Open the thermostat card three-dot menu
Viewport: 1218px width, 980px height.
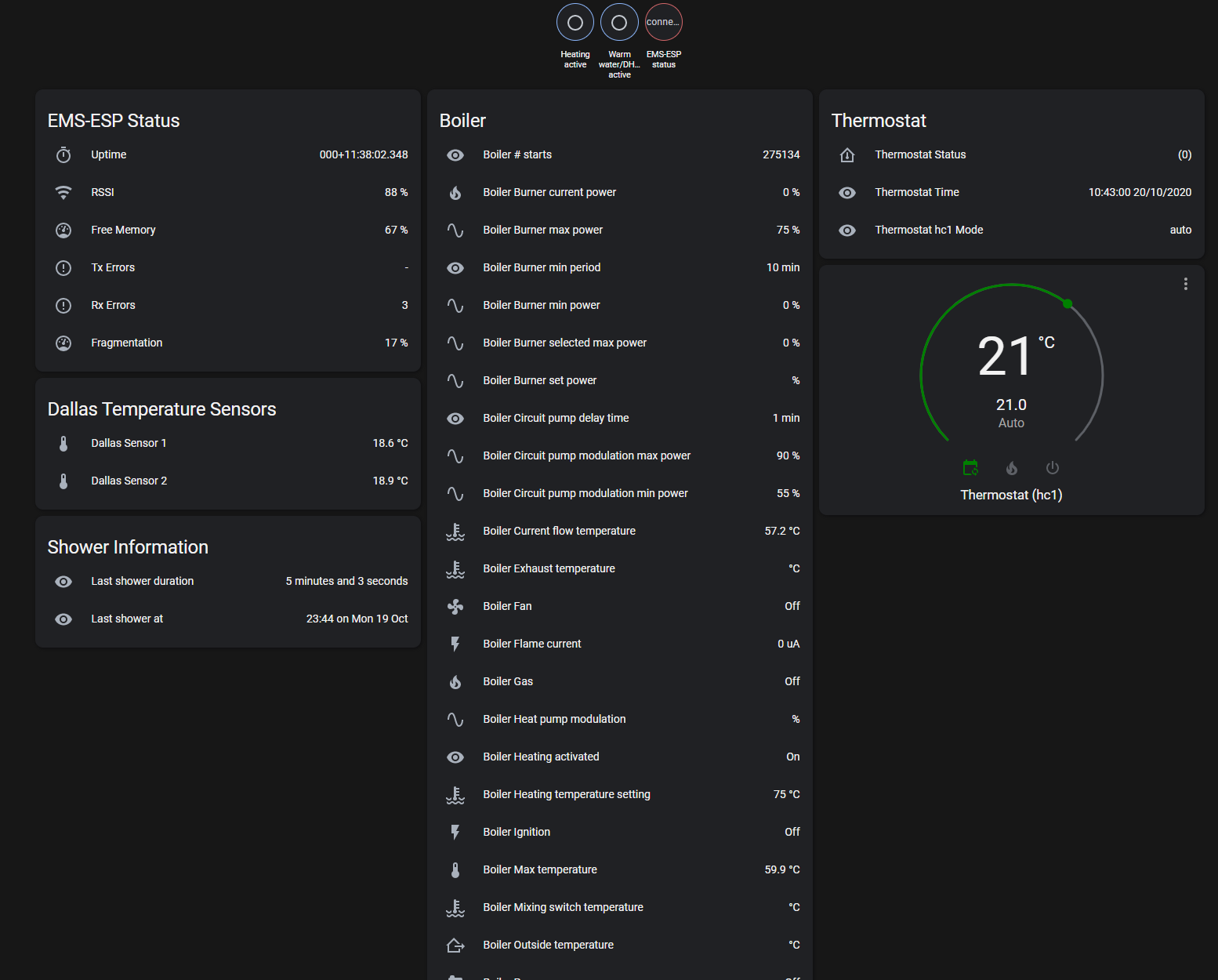point(1185,284)
